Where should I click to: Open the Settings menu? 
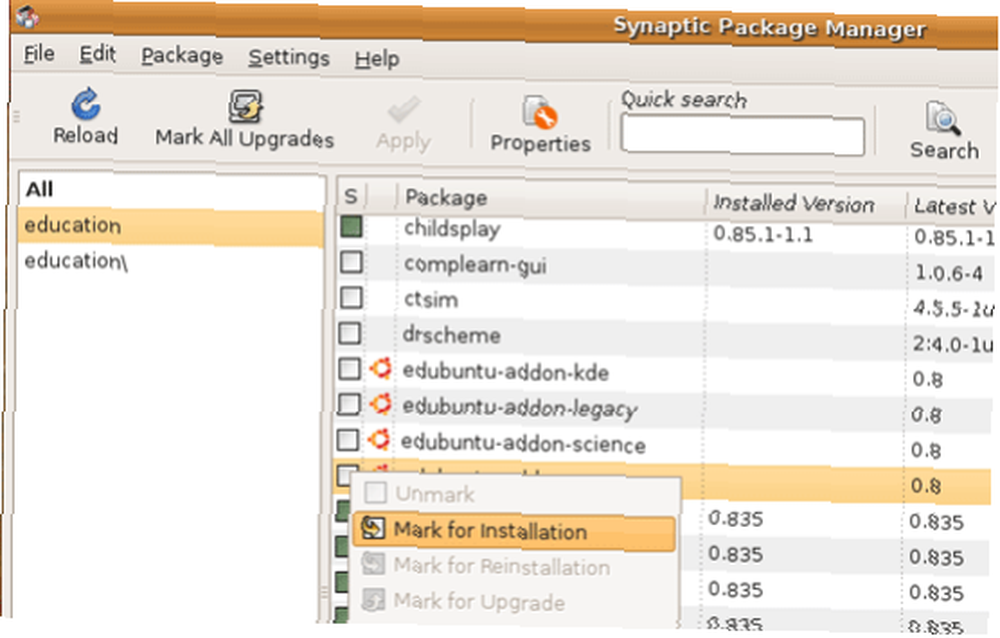(289, 57)
